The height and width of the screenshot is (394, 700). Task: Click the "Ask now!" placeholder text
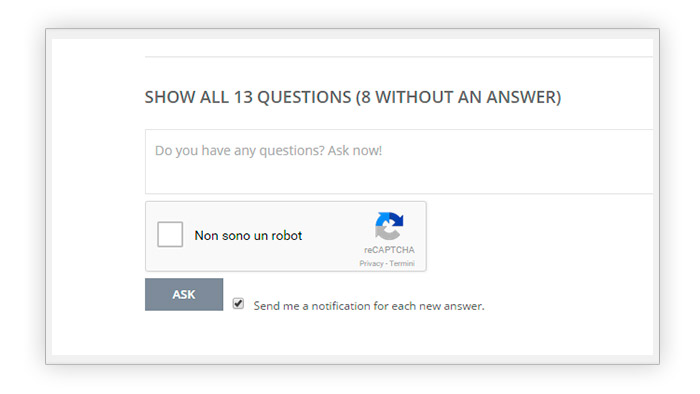[x=355, y=151]
